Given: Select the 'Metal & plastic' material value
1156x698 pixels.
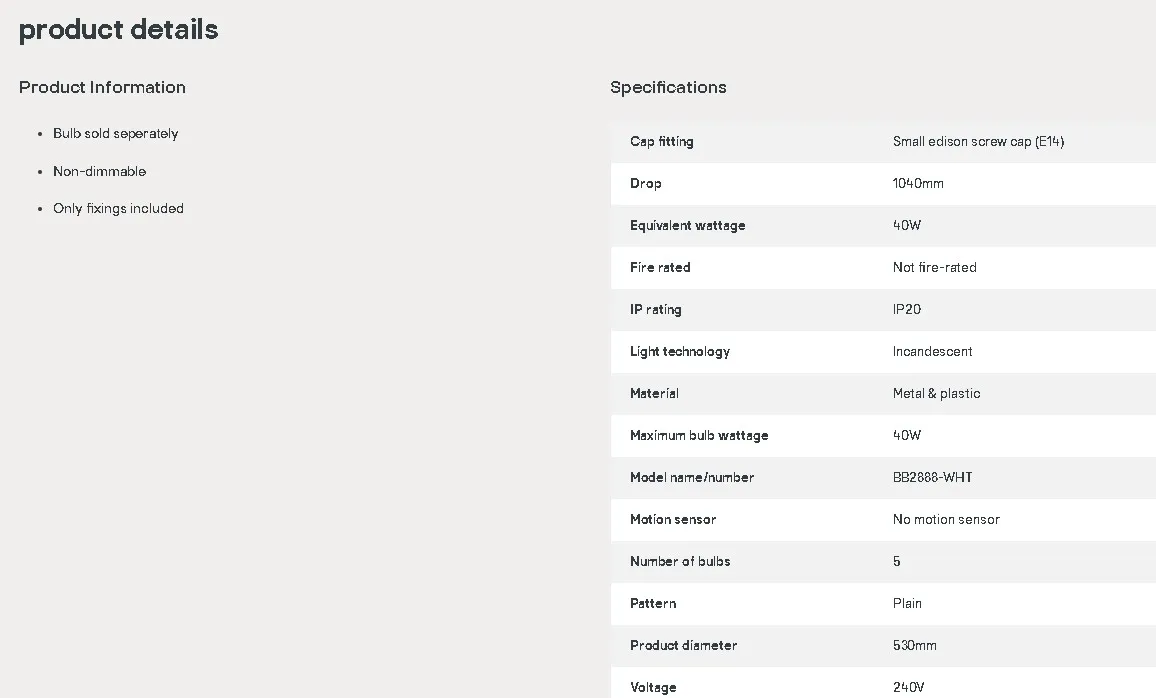Looking at the screenshot, I should click(x=936, y=394).
